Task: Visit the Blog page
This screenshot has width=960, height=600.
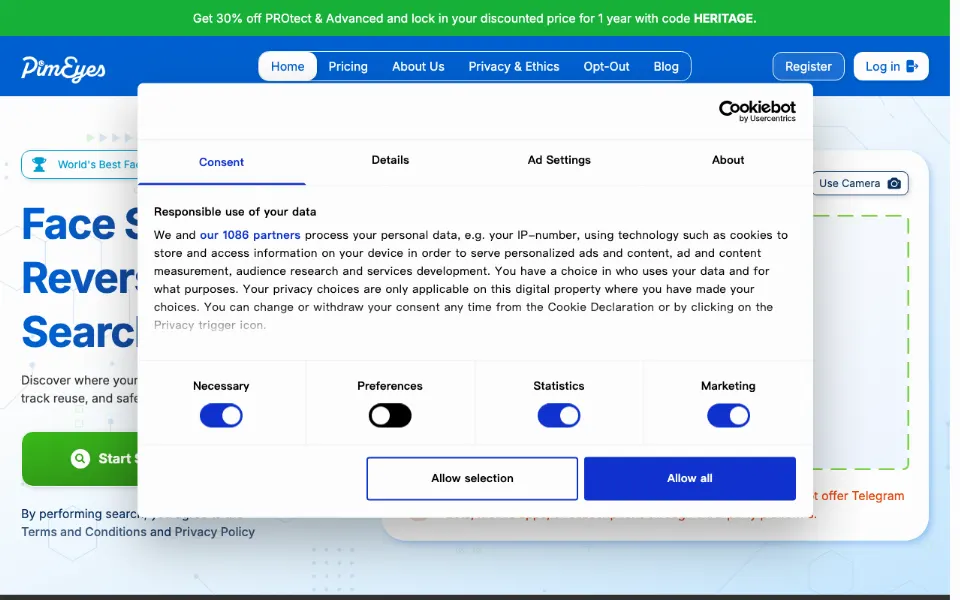Action: click(666, 66)
